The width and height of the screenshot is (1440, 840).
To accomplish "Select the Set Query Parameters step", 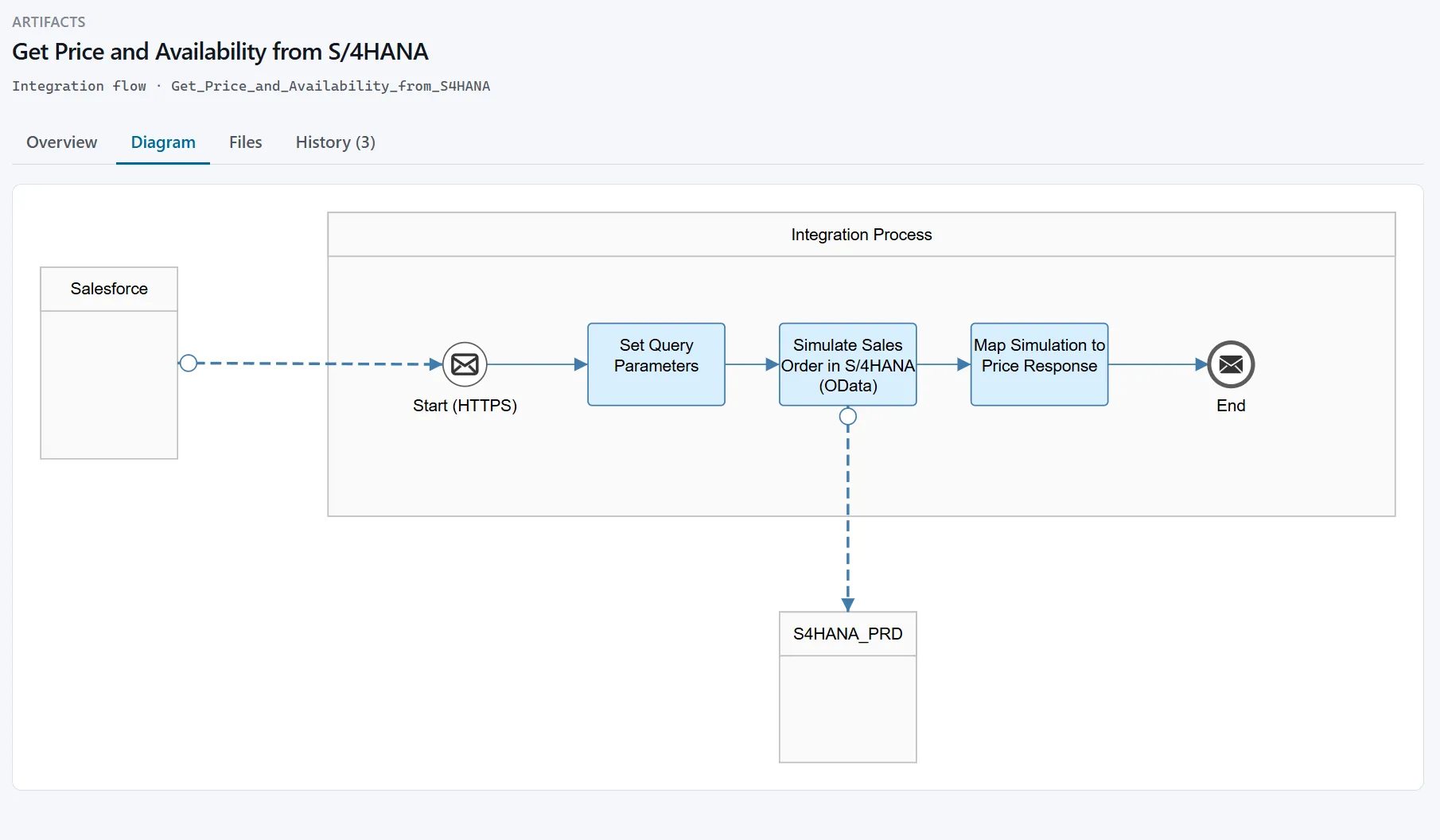I will pos(656,364).
